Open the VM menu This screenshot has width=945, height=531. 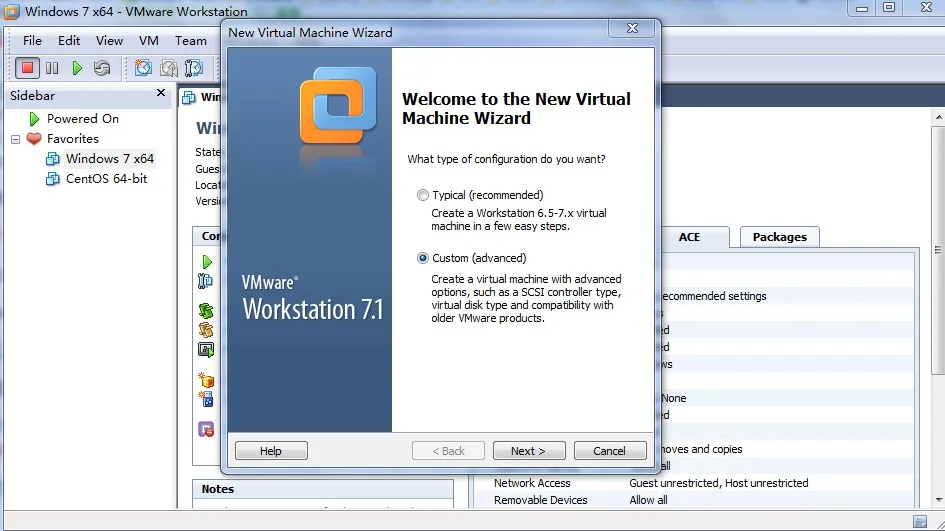pyautogui.click(x=148, y=40)
